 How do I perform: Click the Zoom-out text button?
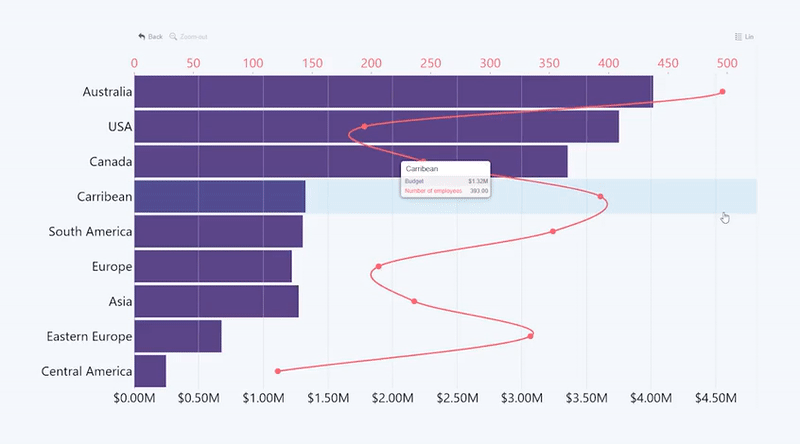point(193,37)
